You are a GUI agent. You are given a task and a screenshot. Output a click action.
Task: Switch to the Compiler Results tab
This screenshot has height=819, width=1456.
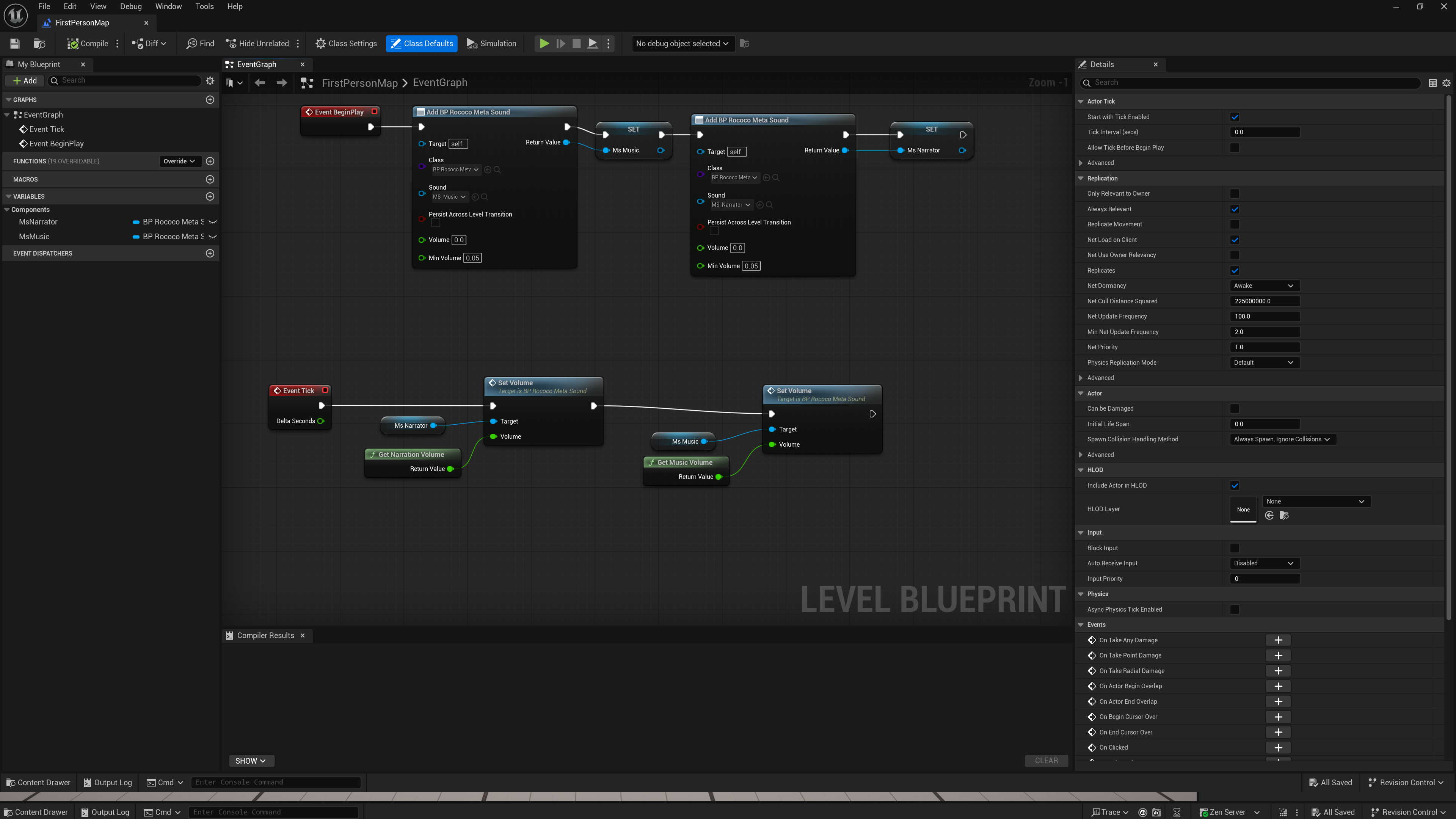coord(265,635)
